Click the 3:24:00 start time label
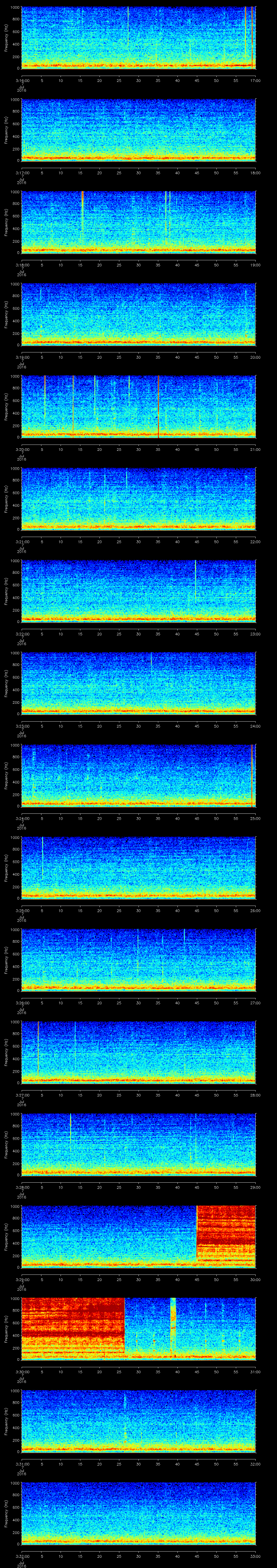 tap(22, 818)
